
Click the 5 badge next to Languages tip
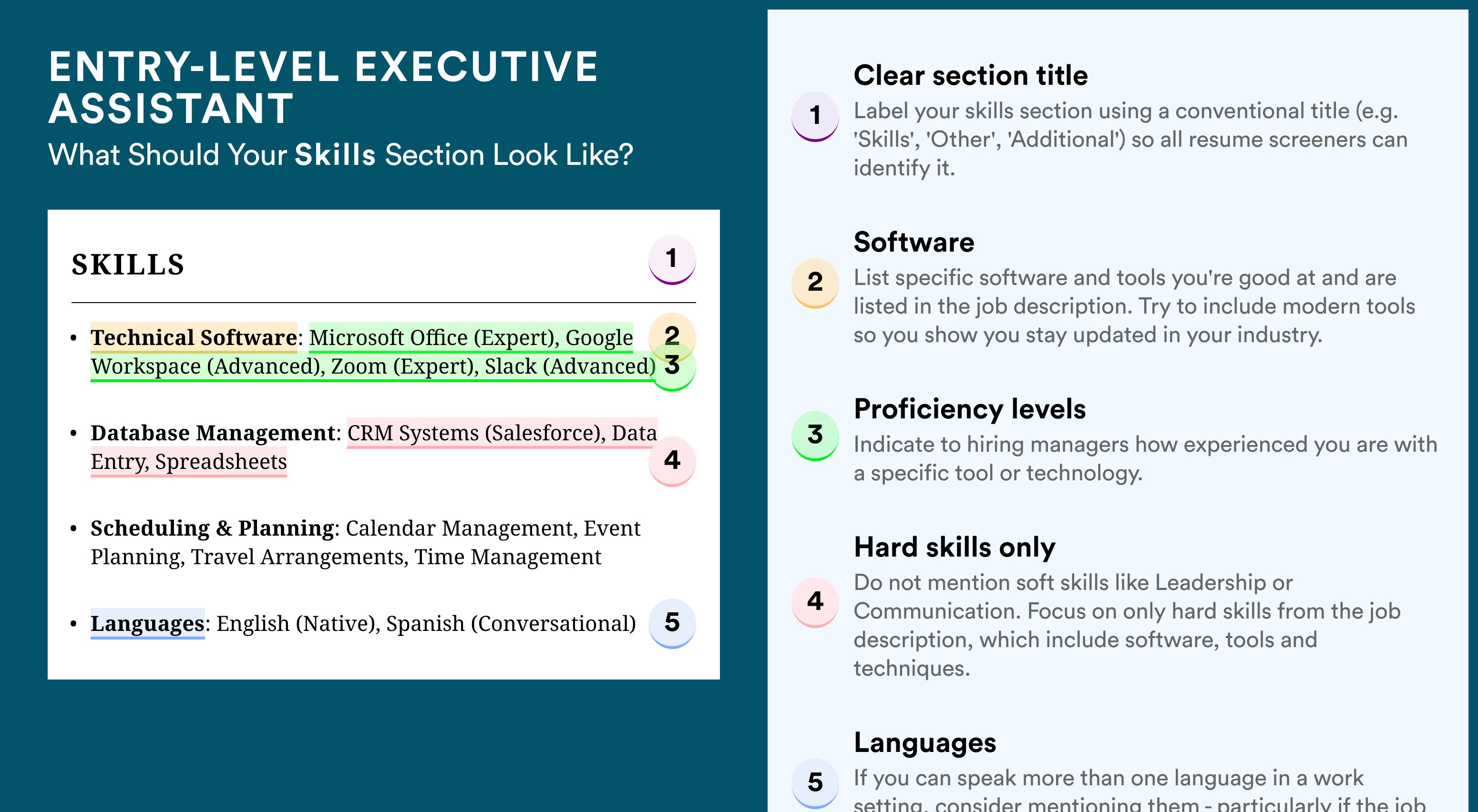(x=815, y=783)
